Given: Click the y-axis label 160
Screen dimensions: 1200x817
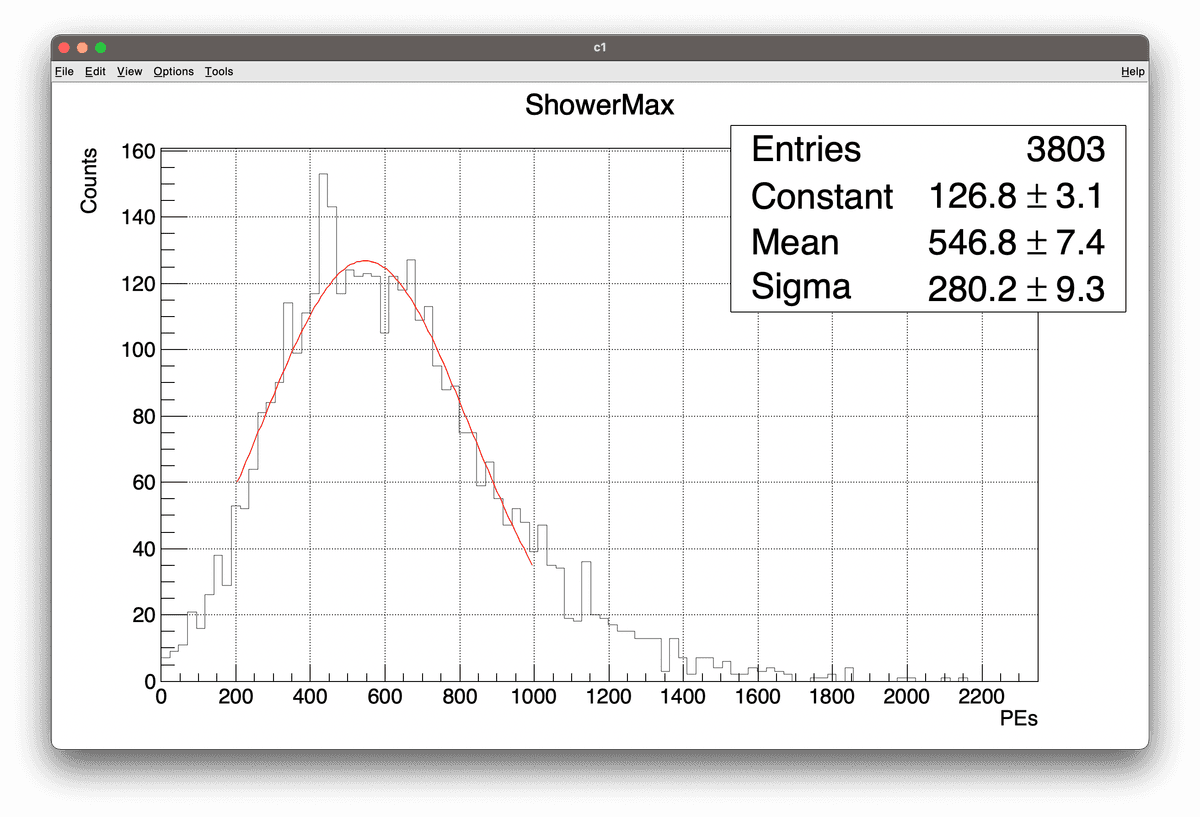Looking at the screenshot, I should coord(139,152).
